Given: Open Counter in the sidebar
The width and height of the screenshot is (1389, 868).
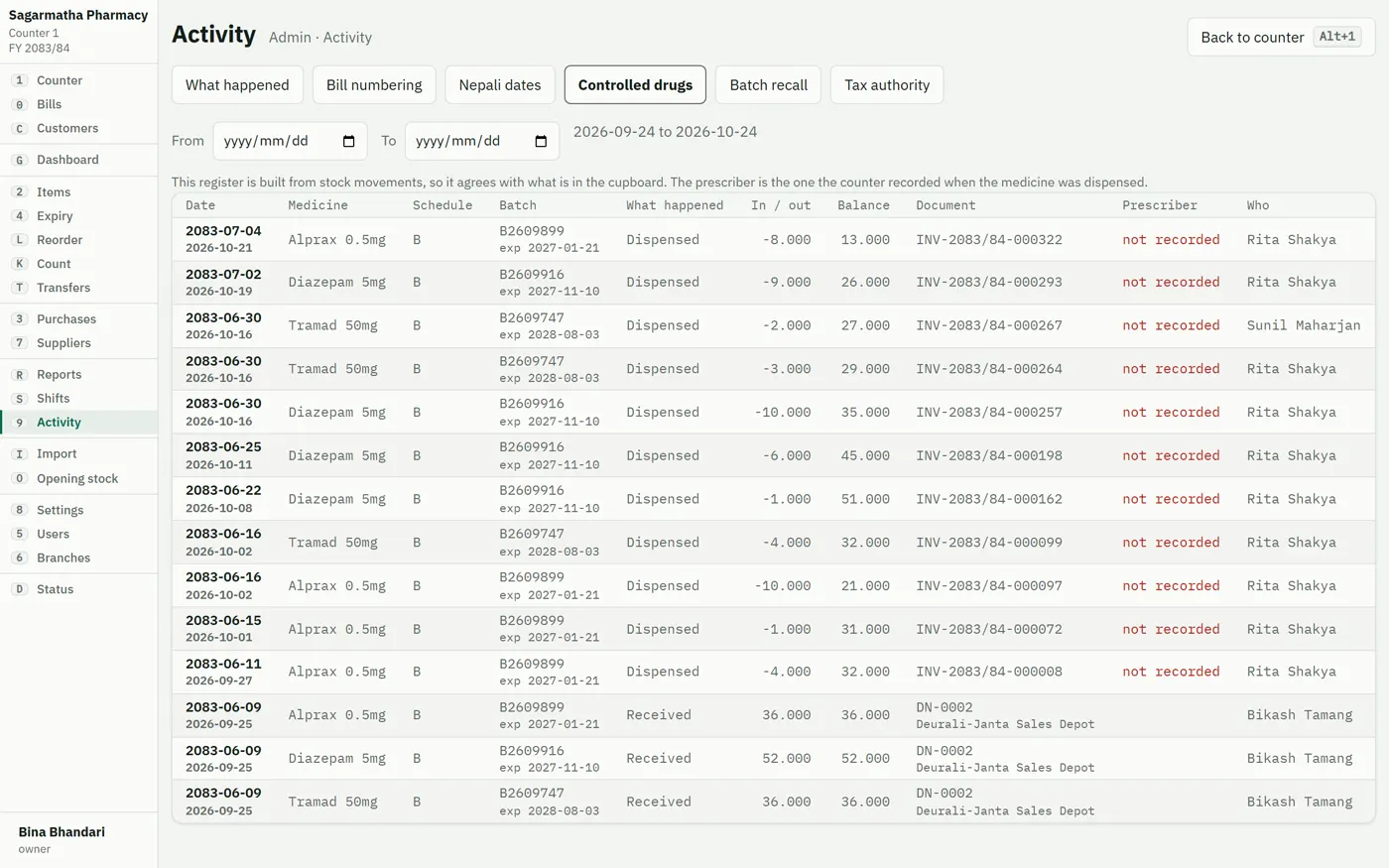Looking at the screenshot, I should tap(78, 80).
